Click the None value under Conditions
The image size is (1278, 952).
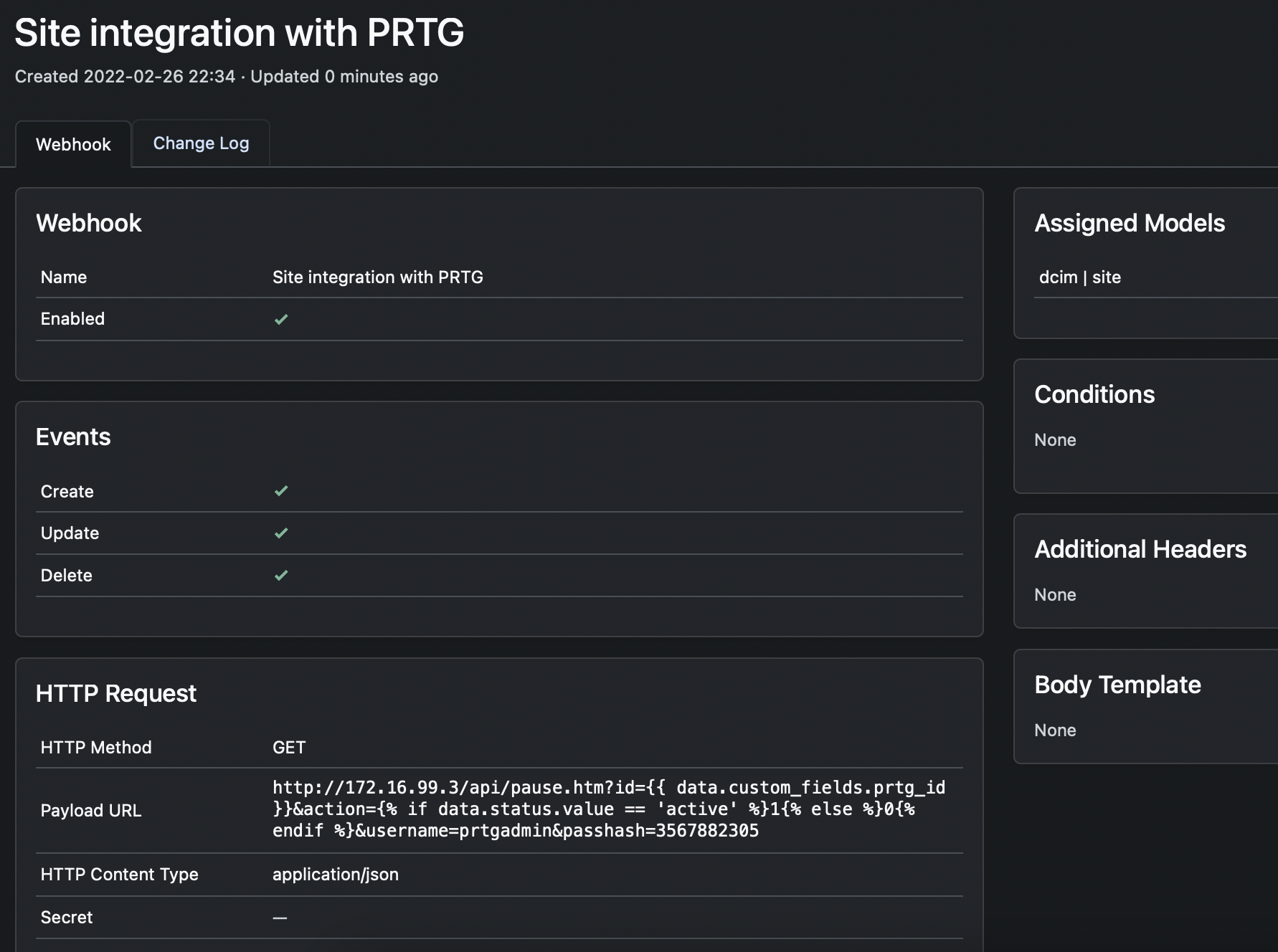(1055, 440)
